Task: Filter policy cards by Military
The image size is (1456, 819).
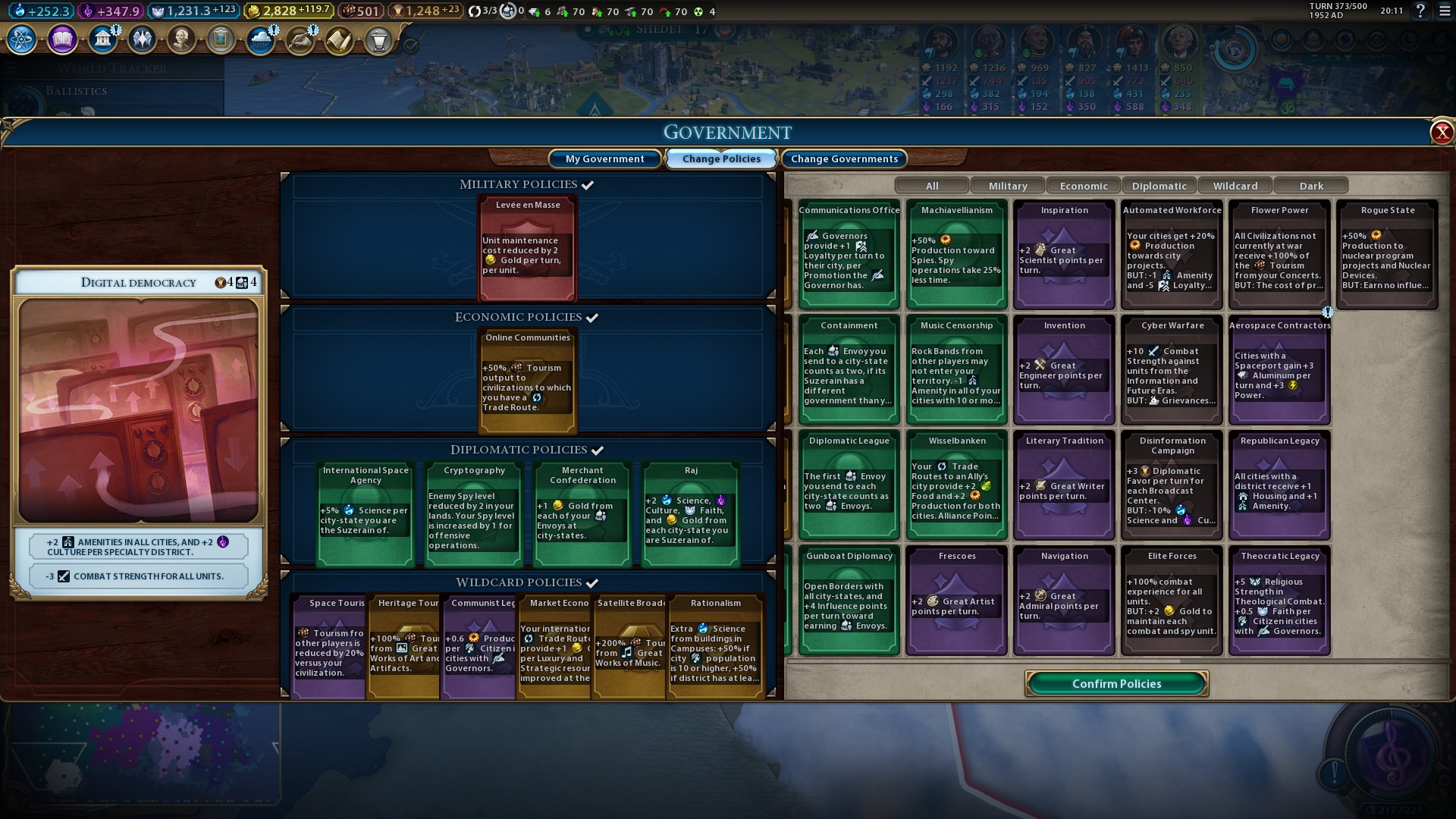Action: [1007, 186]
